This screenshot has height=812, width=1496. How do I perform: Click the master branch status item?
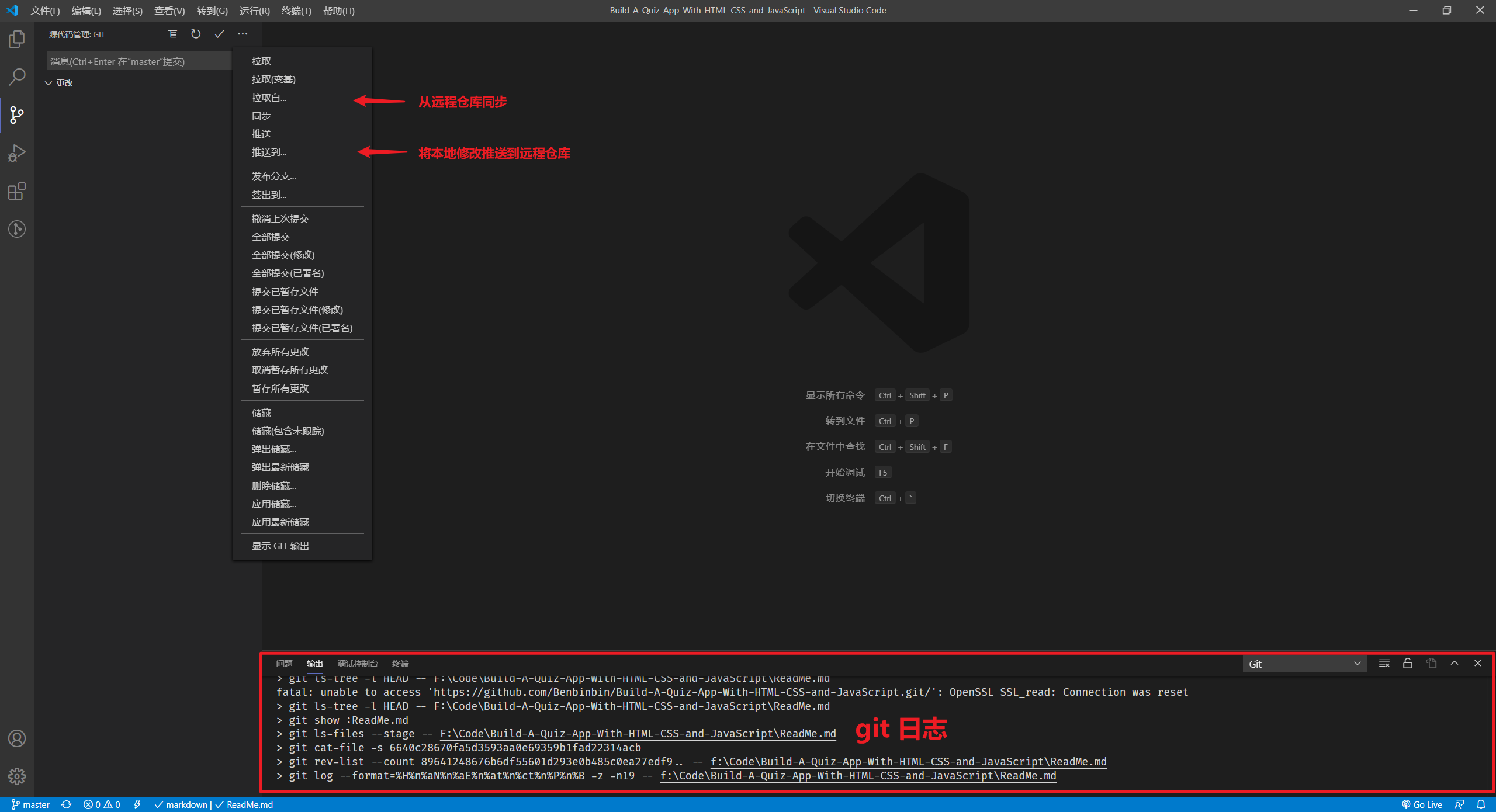coord(30,805)
